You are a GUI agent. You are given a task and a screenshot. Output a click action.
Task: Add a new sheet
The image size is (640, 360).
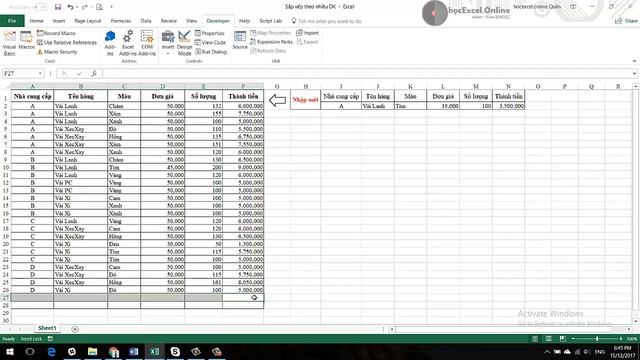(75, 329)
